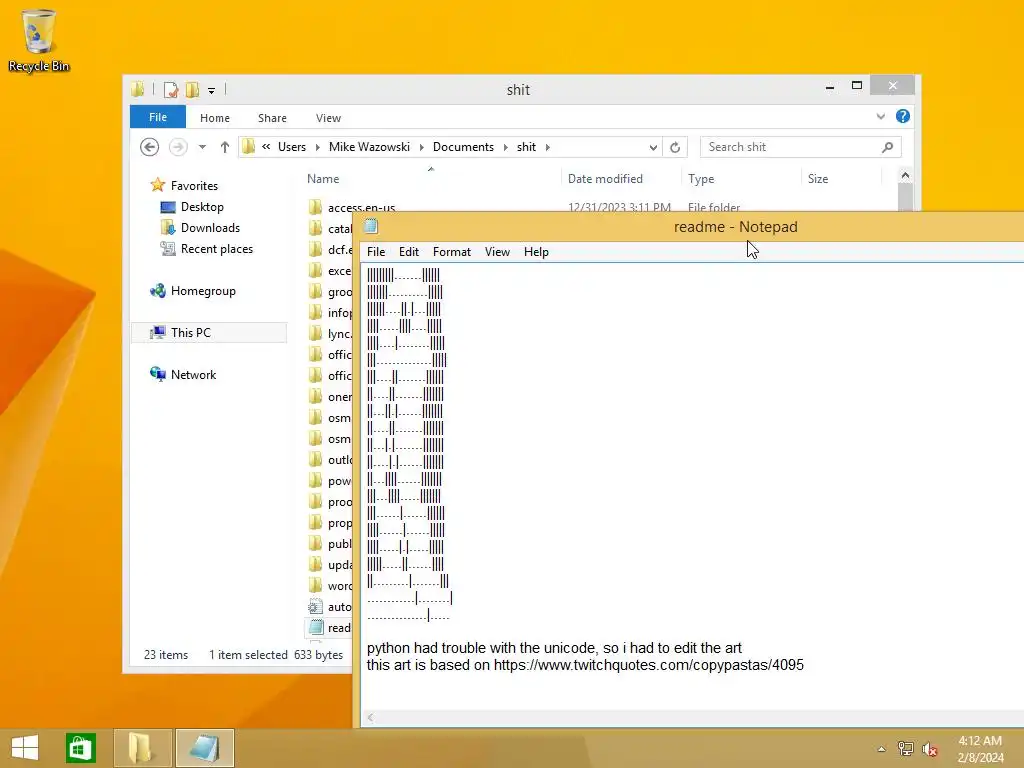
Task: Select Favorites in navigation pane
Action: (x=194, y=185)
